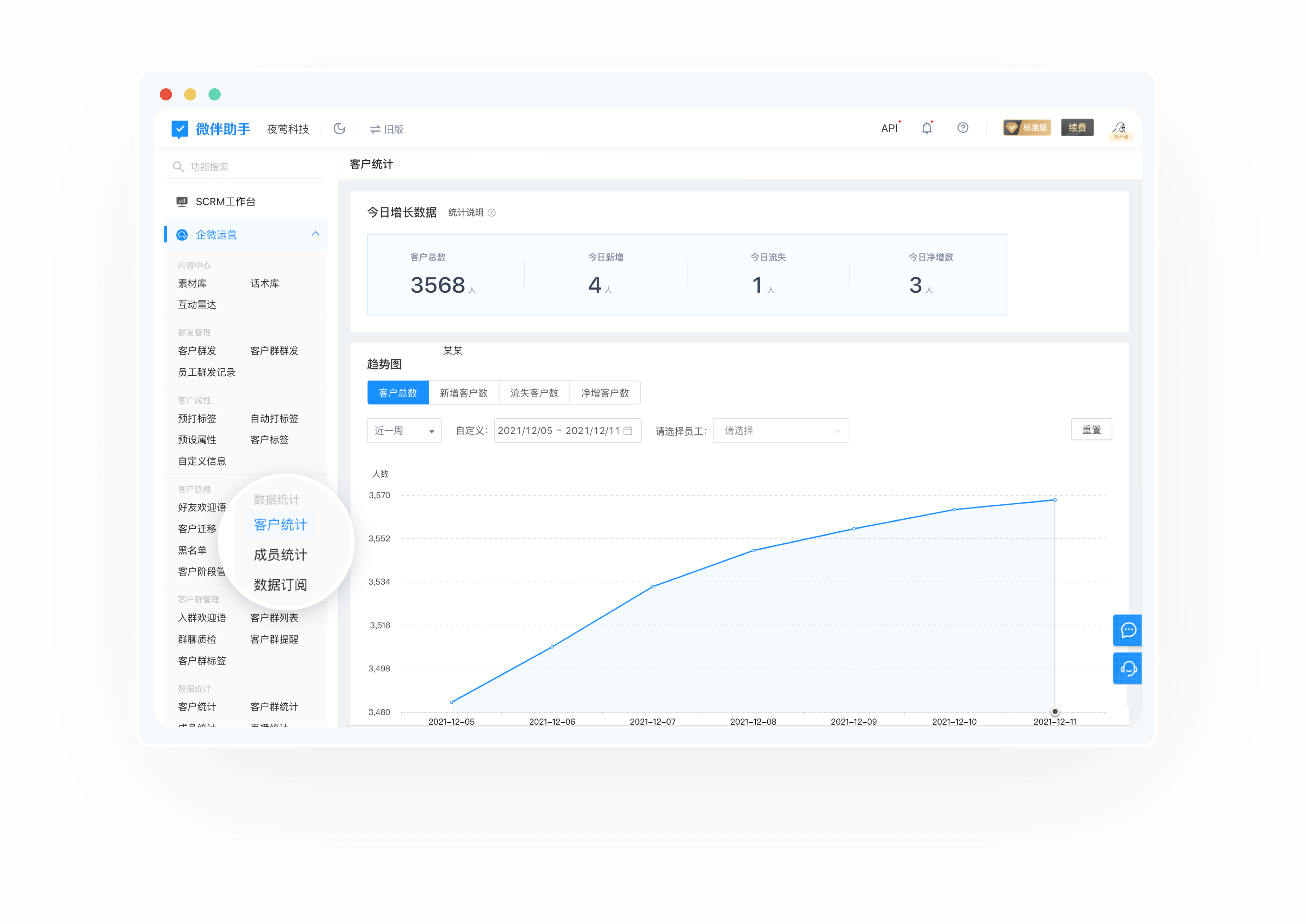The height and width of the screenshot is (924, 1306).
Task: Select 成员统计 in magnified bubble
Action: pos(280,554)
